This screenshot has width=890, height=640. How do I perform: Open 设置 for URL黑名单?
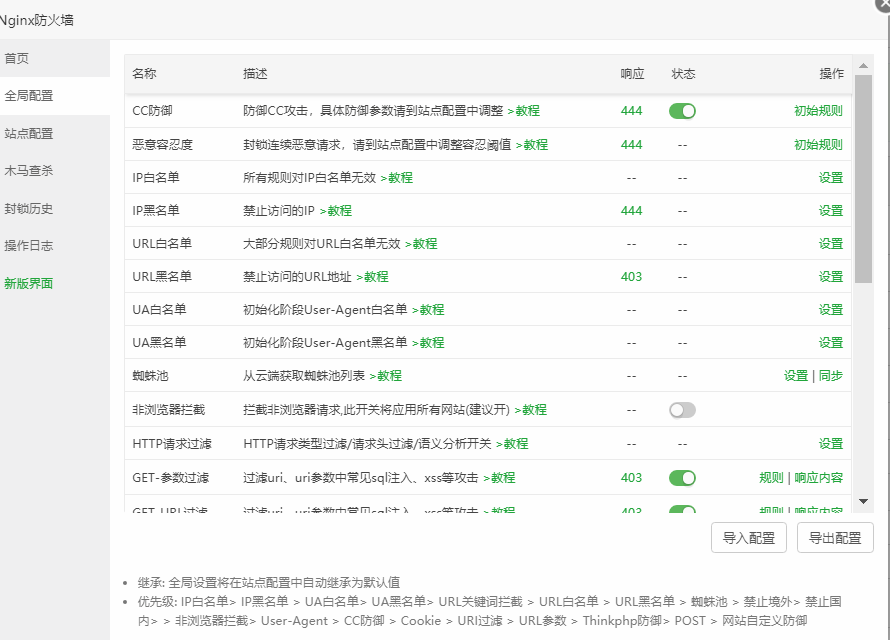tap(831, 277)
